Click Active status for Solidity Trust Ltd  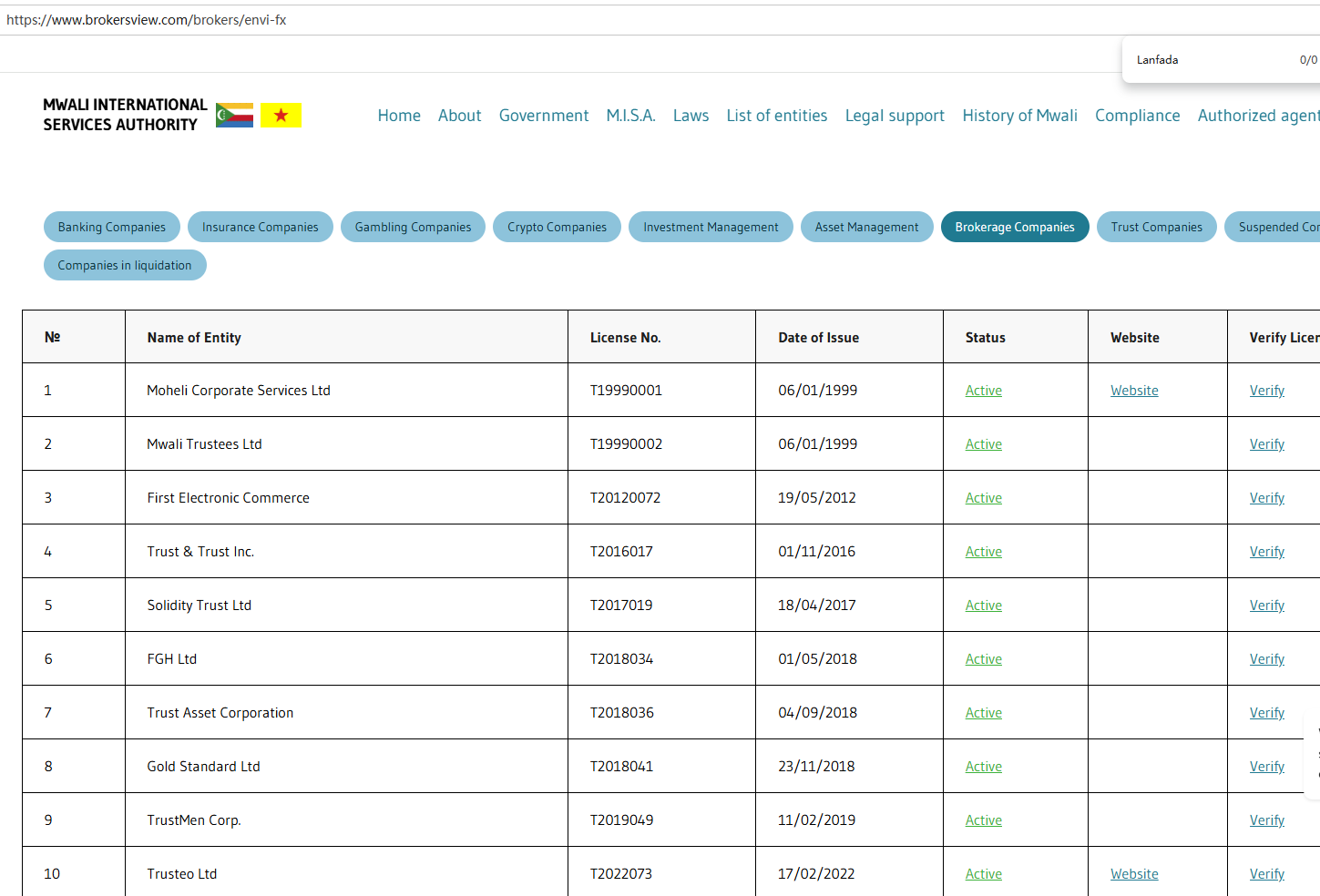[983, 606]
